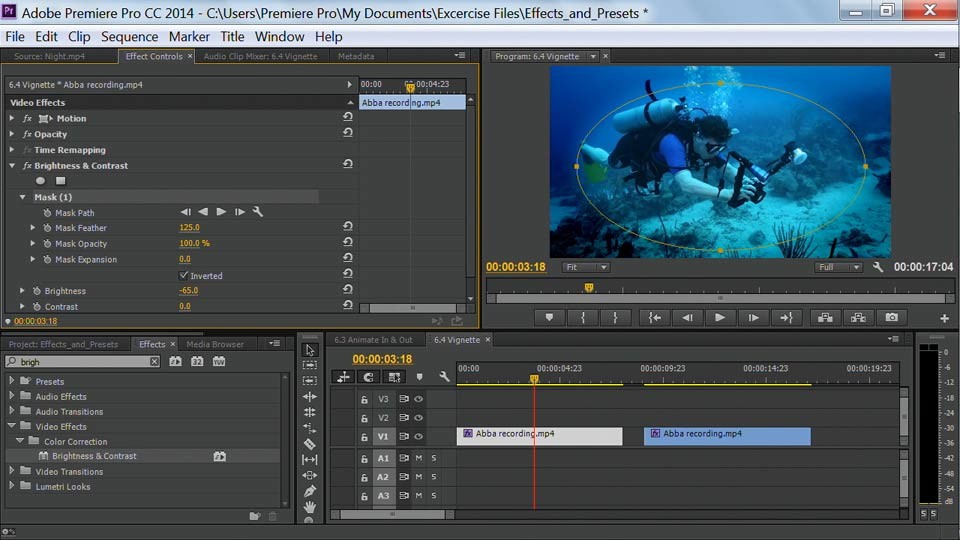Switch to Source: Night.mp4 tab
960x540 pixels.
pyautogui.click(x=50, y=56)
